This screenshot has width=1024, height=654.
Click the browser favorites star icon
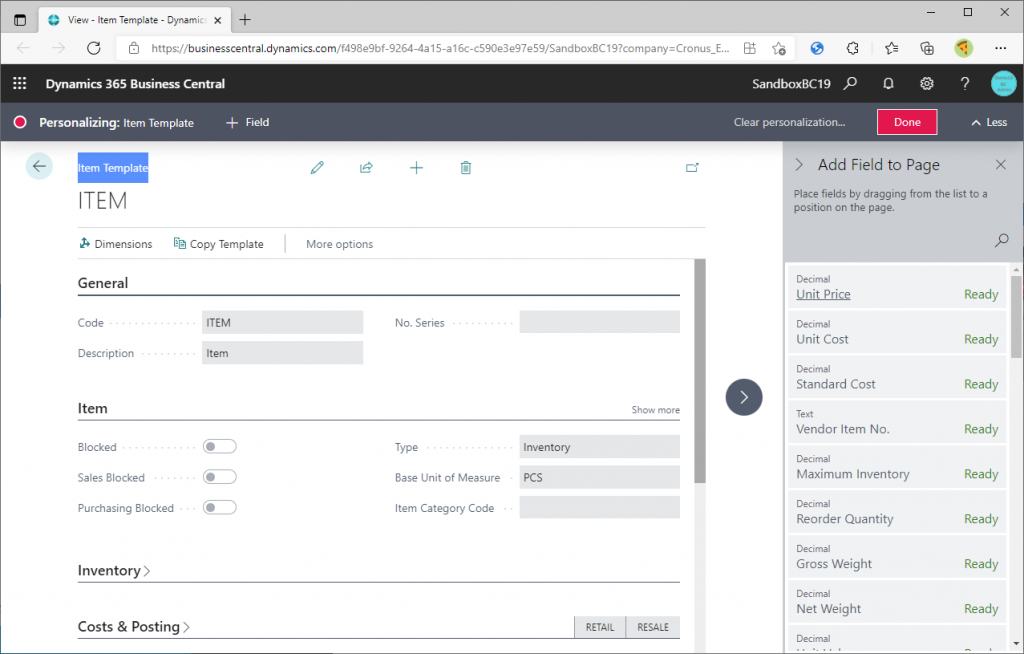[891, 48]
